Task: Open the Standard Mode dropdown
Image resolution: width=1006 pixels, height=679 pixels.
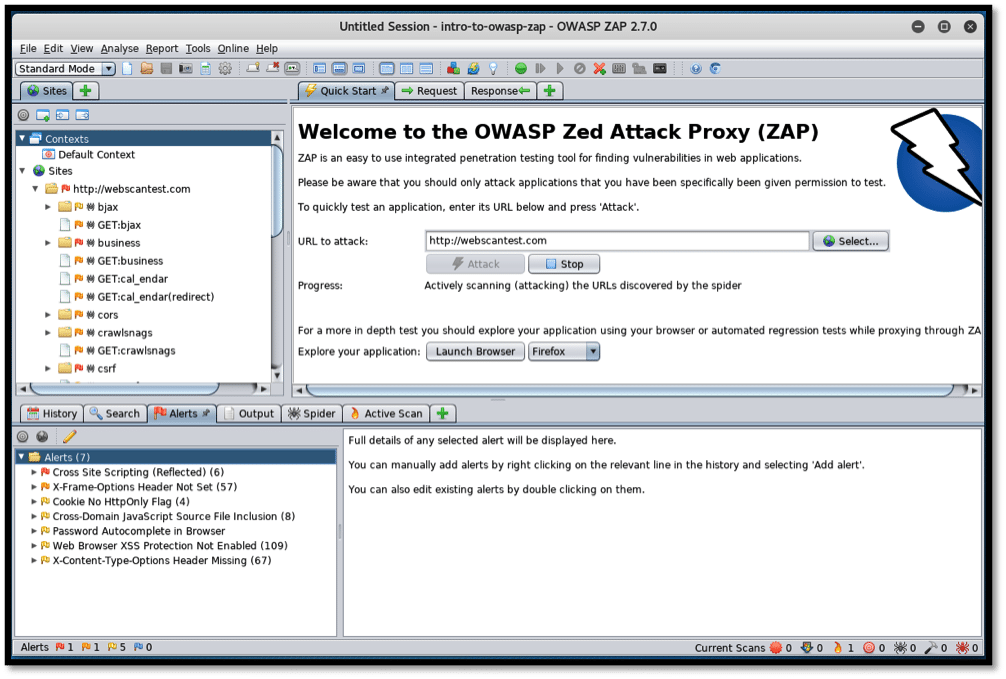Action: click(x=109, y=69)
